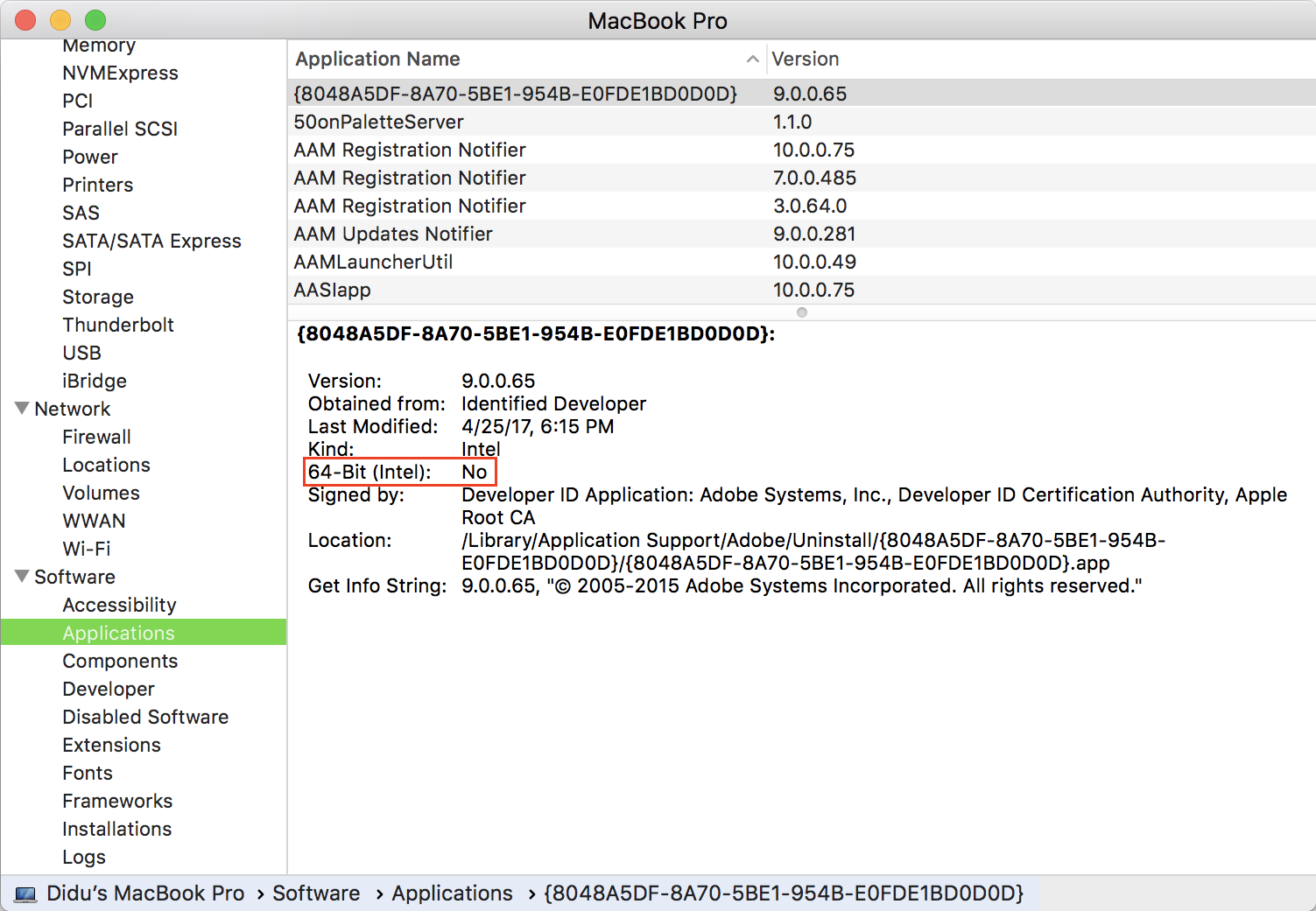Viewport: 1316px width, 911px height.
Task: Collapse the Software section triangle
Action: click(22, 576)
